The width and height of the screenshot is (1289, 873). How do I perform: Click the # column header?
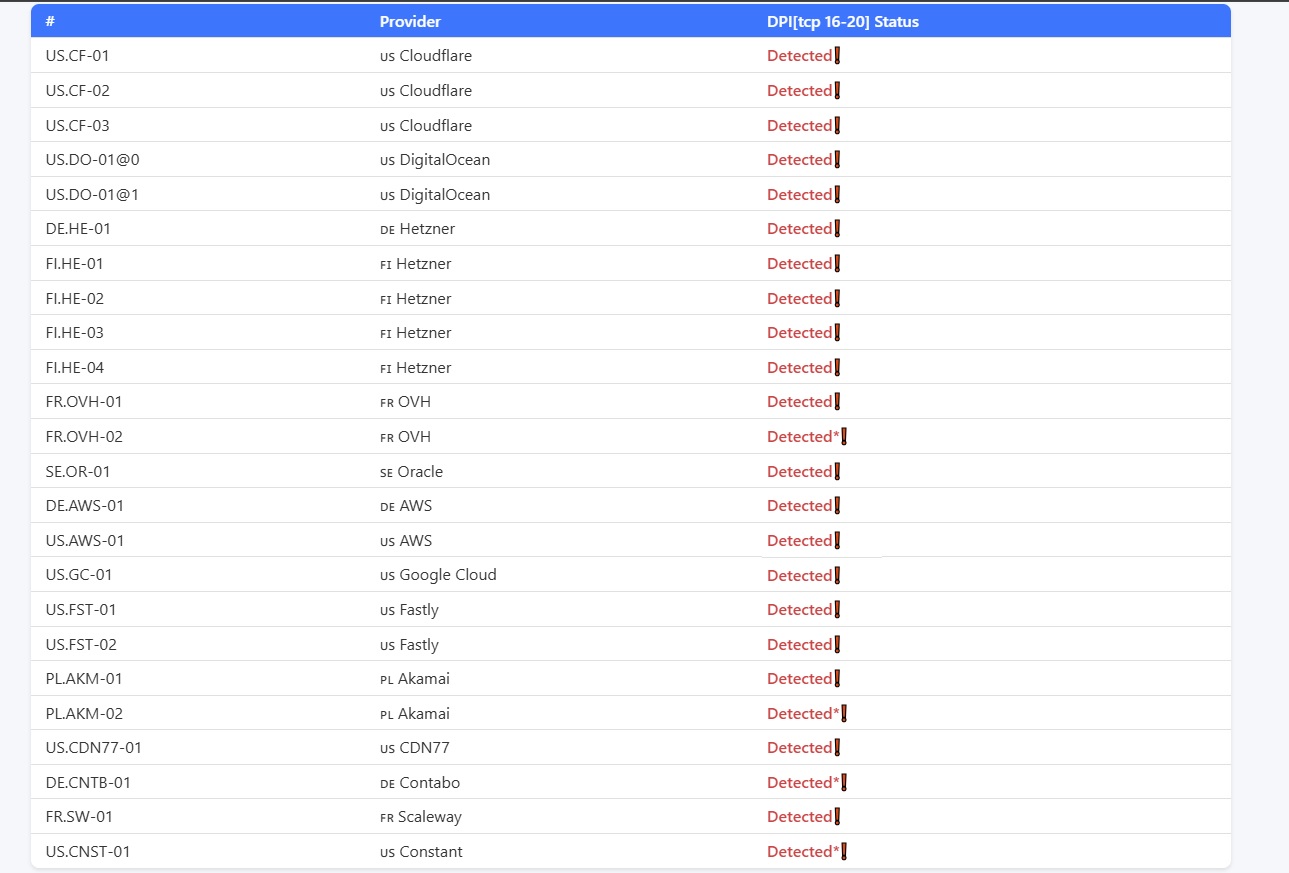coord(50,21)
